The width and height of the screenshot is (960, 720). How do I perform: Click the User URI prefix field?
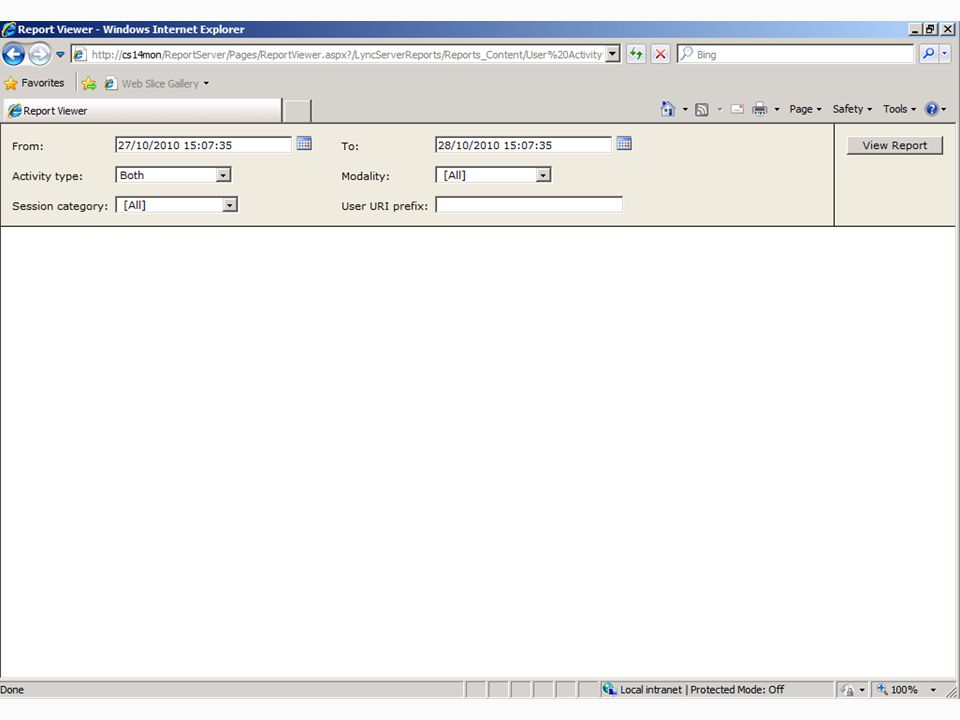[x=529, y=205]
